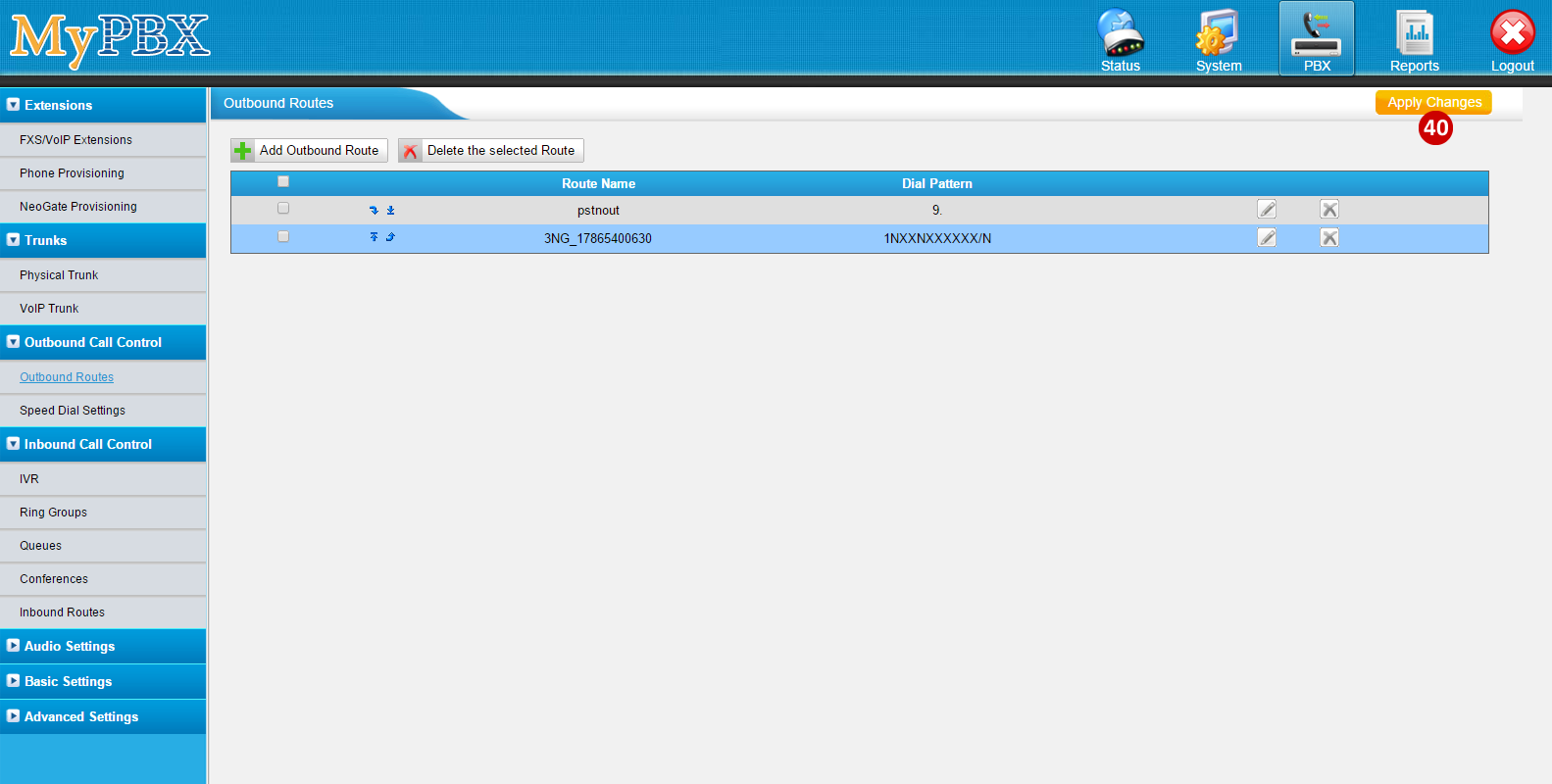Viewport: 1552px width, 784px height.
Task: Edit the 3NG_17865400630 route
Action: click(1267, 237)
